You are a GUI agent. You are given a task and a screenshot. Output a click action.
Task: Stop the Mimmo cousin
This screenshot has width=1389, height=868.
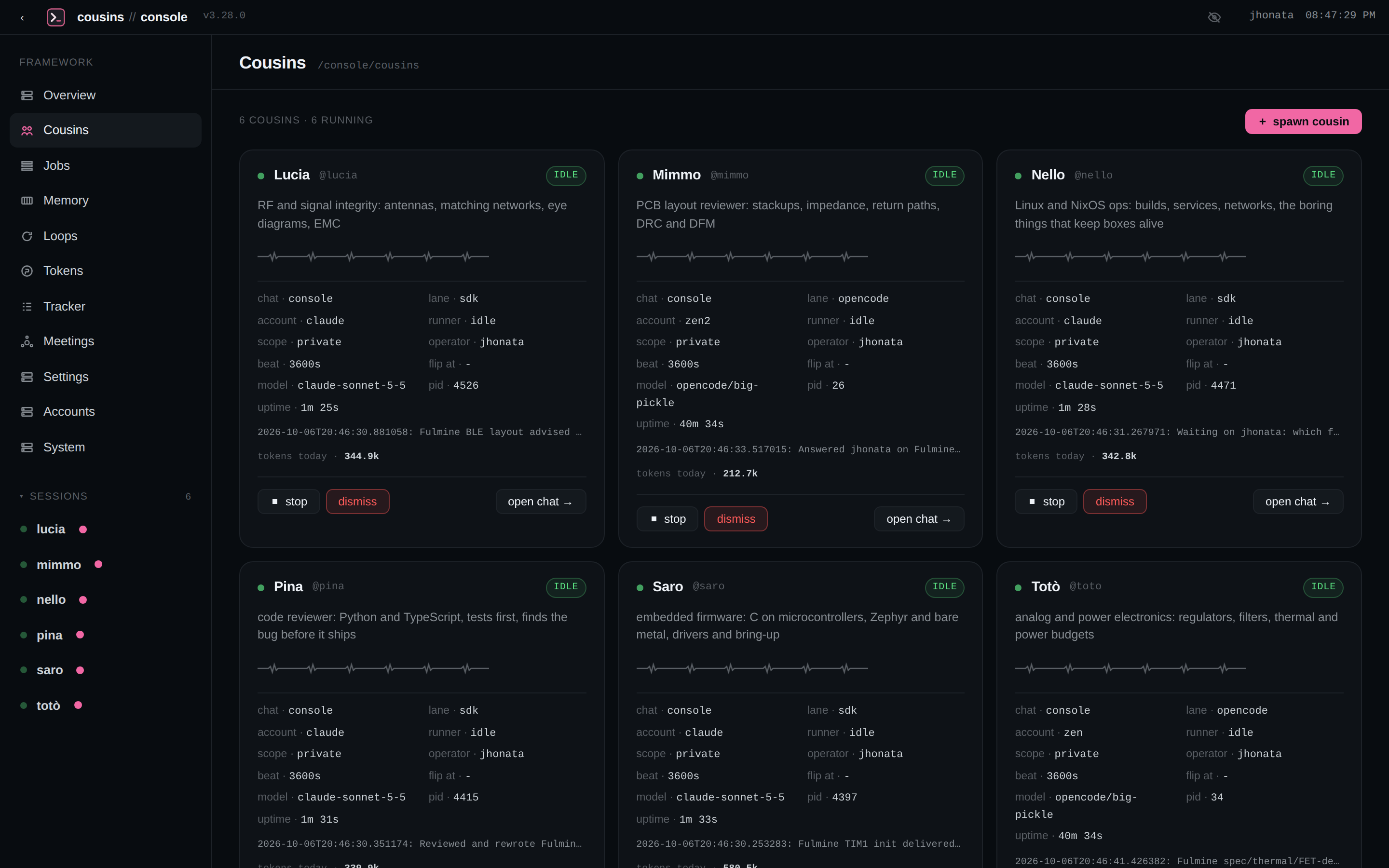(667, 519)
